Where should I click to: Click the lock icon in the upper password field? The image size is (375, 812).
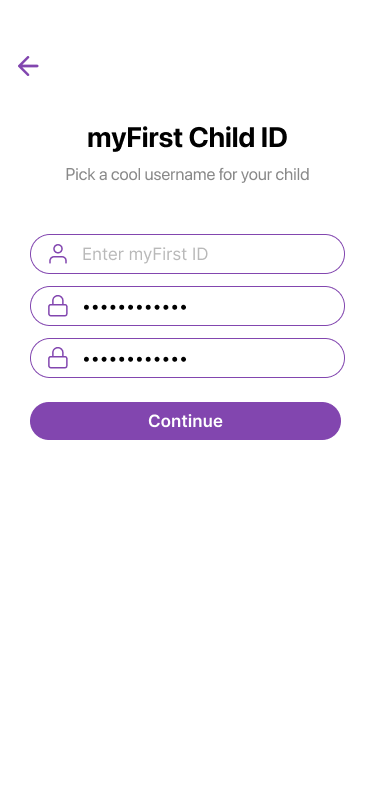(x=58, y=306)
